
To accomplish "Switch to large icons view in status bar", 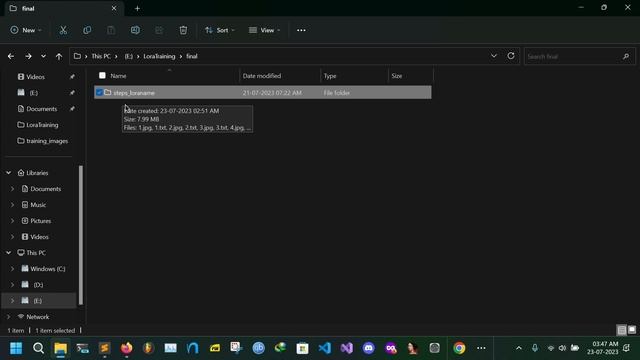I will click(x=632, y=330).
